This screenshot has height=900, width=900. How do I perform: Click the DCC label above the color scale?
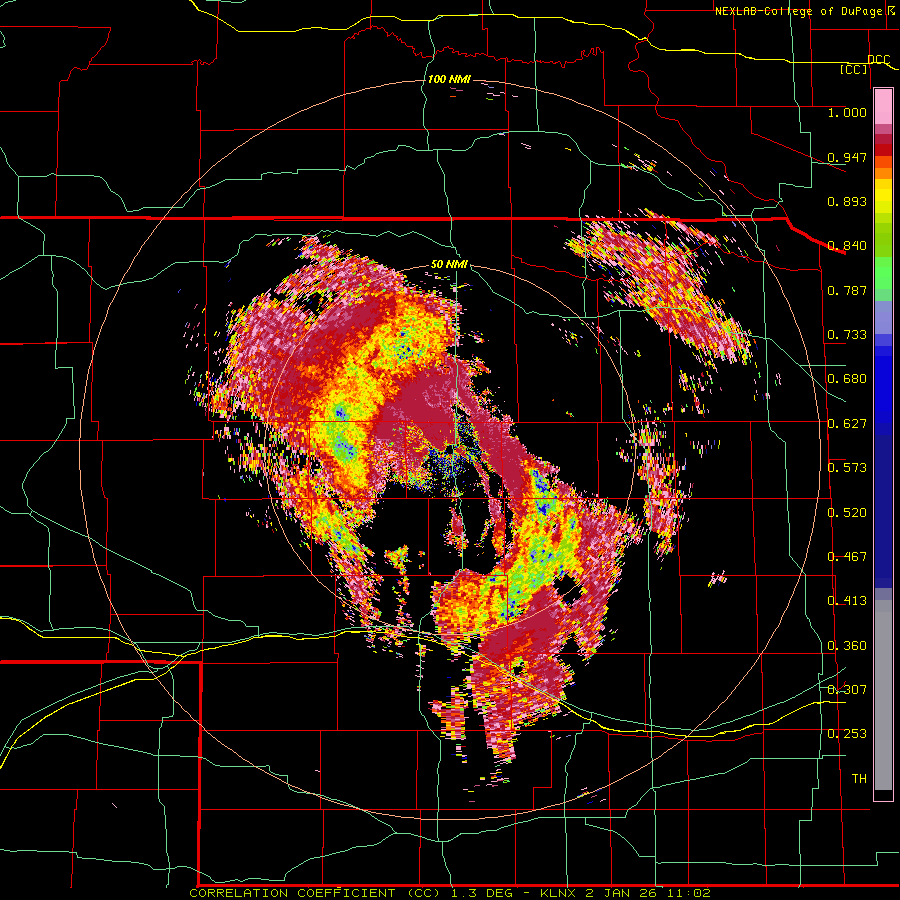[878, 60]
